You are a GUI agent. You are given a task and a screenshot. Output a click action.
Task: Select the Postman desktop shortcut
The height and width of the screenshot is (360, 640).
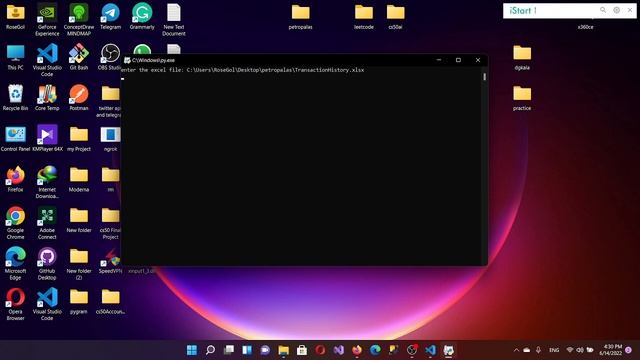click(79, 98)
